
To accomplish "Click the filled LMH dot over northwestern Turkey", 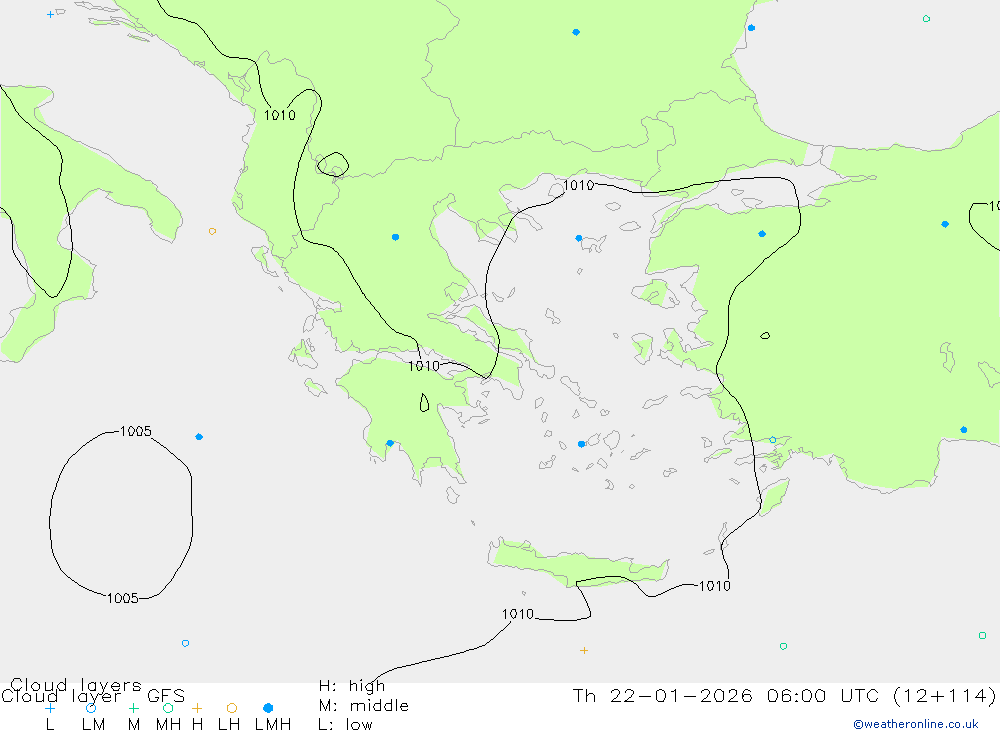I will pyautogui.click(x=761, y=233).
